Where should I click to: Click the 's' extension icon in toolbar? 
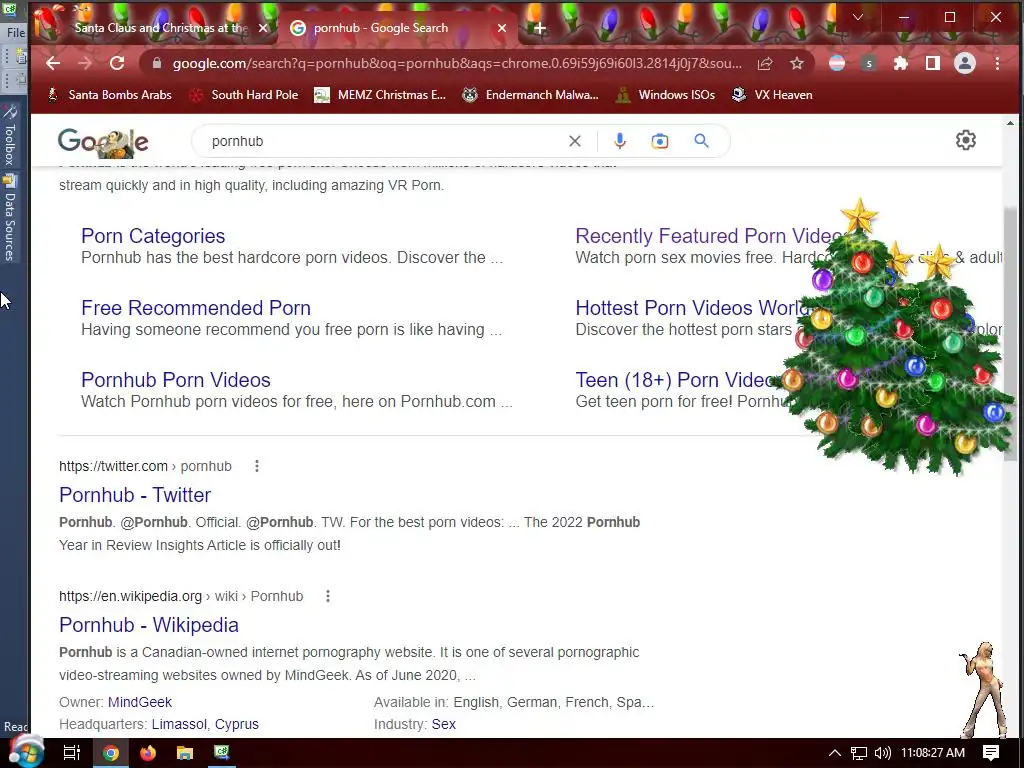[x=869, y=63]
